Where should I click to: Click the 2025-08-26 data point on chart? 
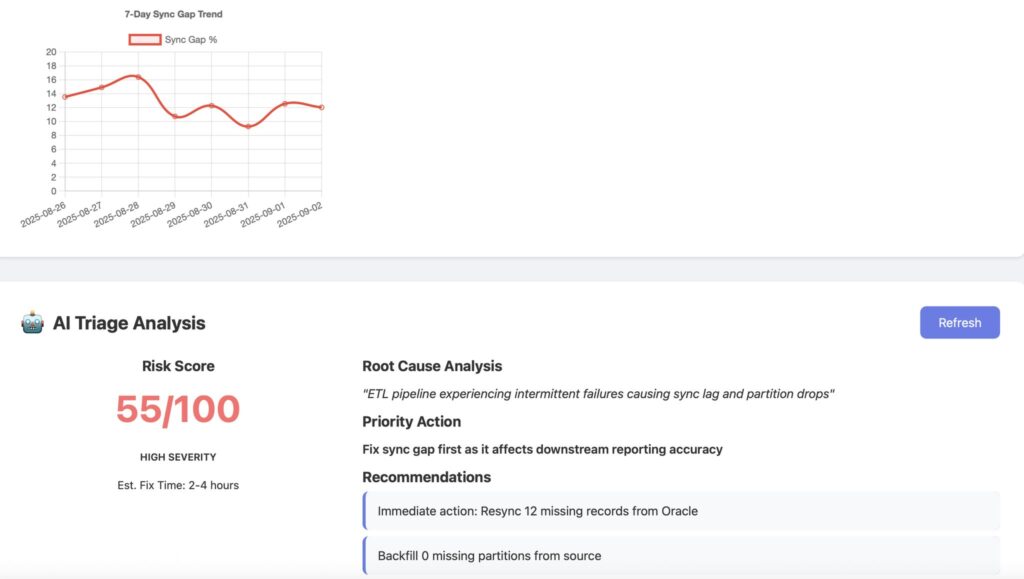click(65, 97)
